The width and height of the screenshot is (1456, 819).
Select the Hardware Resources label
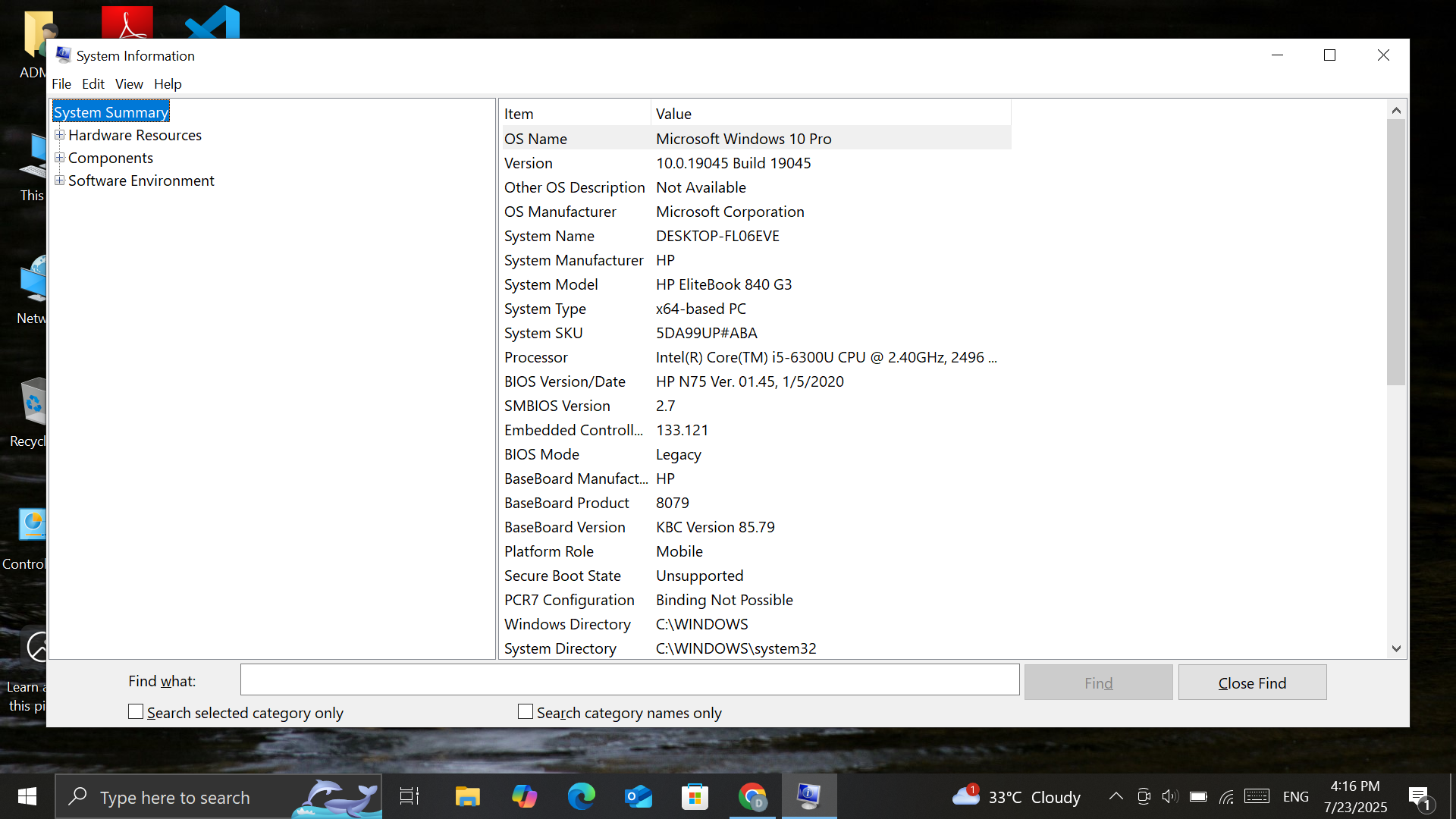click(135, 135)
